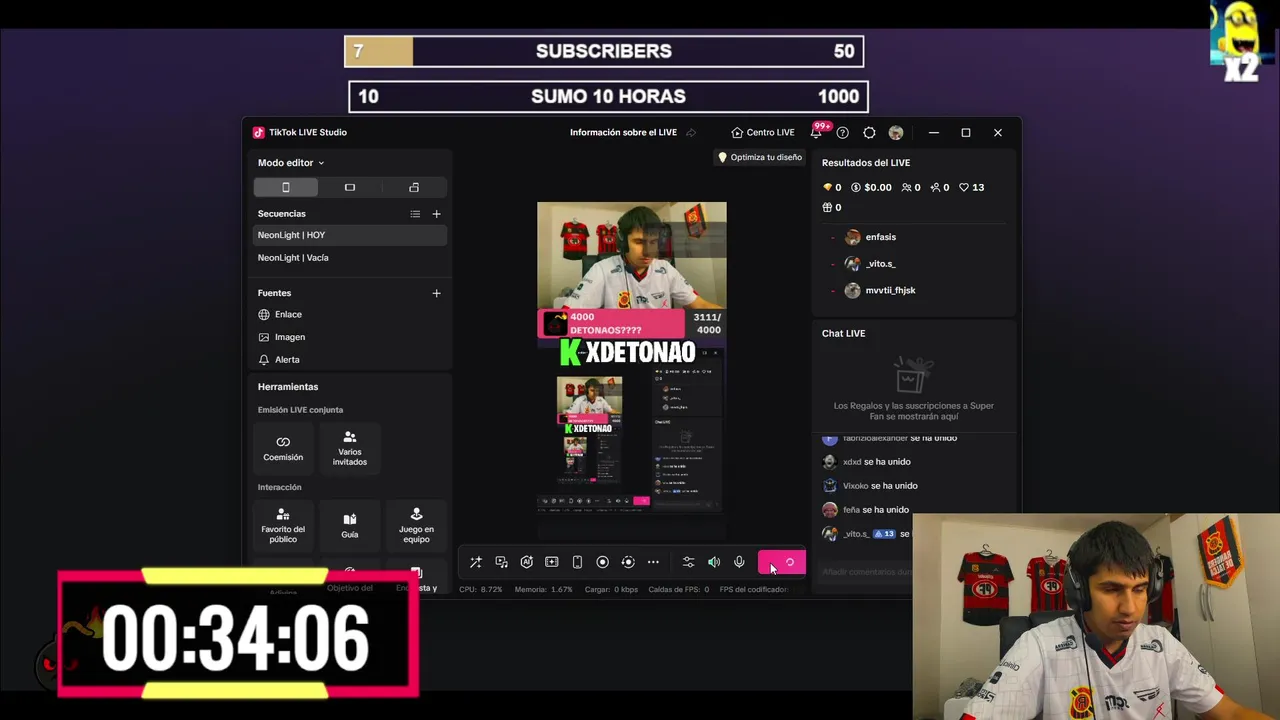Click the dashed-circle replay record icon
The width and height of the screenshot is (1280, 720).
tap(628, 562)
